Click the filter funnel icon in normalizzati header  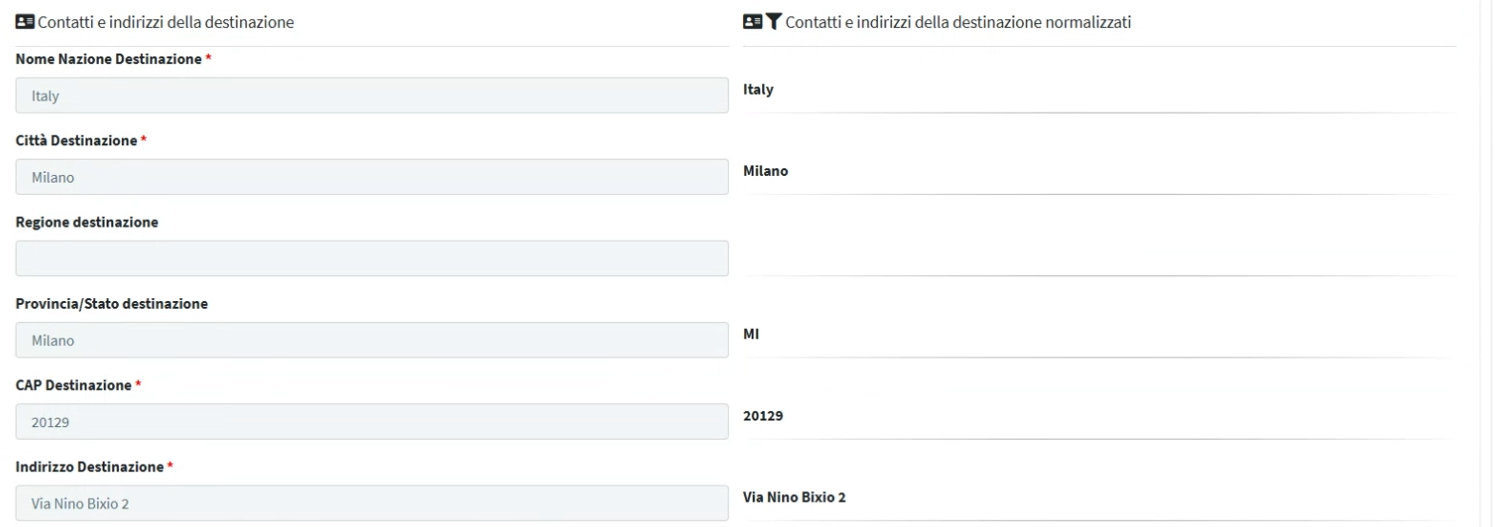[x=773, y=22]
